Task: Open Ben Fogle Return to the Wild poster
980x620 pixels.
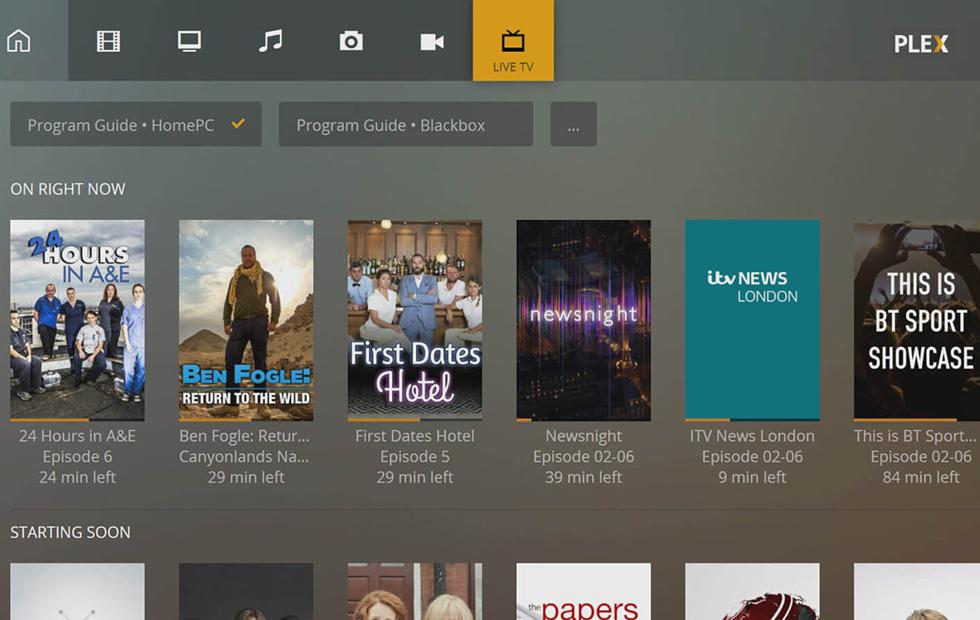Action: pyautogui.click(x=246, y=319)
